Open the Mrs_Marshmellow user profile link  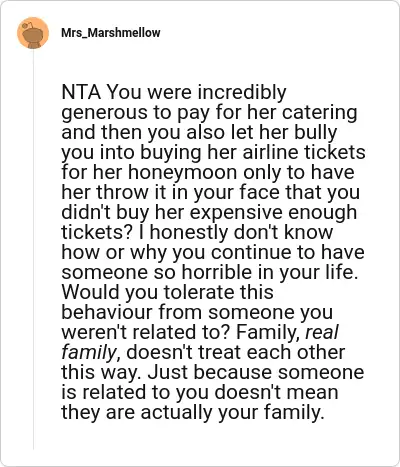pos(111,33)
